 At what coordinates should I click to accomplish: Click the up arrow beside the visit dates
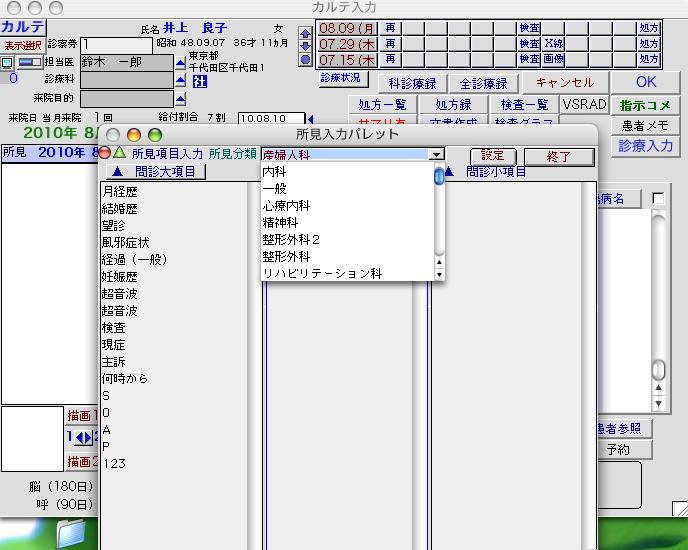point(305,33)
